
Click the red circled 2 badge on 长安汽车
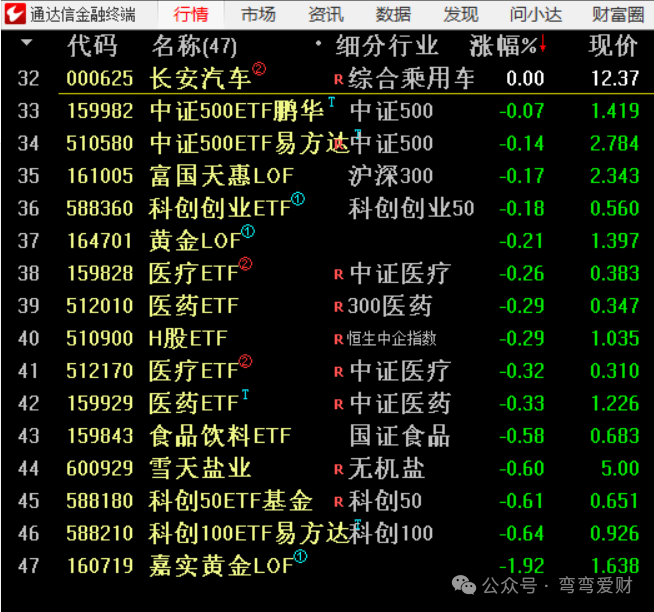click(x=259, y=68)
